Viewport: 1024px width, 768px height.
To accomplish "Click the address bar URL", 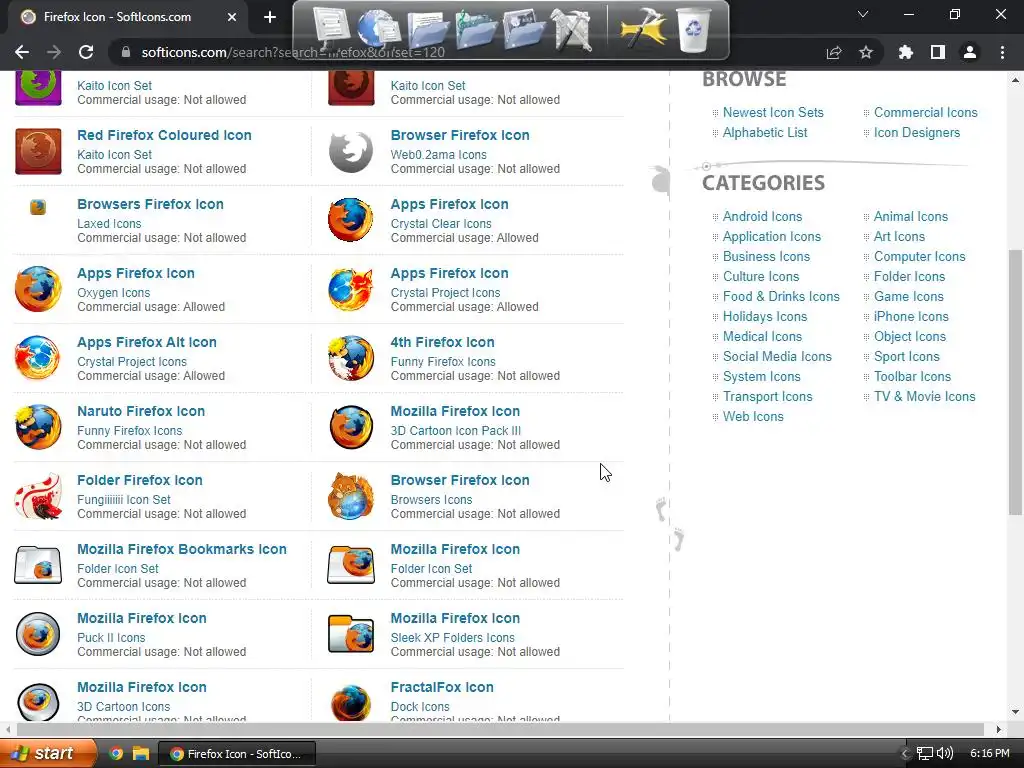I will pos(293,52).
